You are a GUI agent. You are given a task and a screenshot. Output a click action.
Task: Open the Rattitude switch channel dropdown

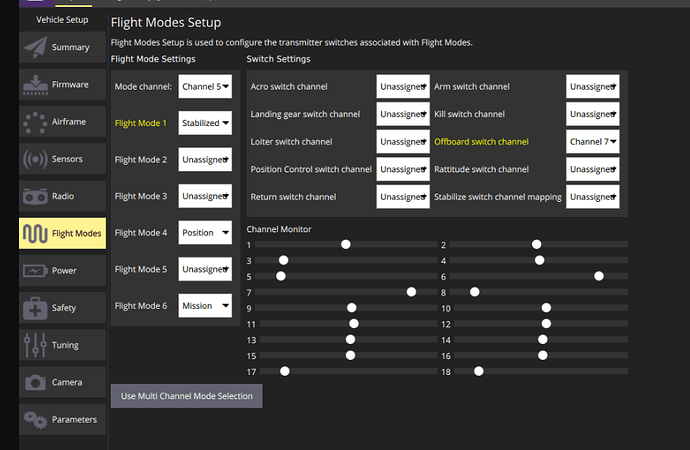[593, 169]
